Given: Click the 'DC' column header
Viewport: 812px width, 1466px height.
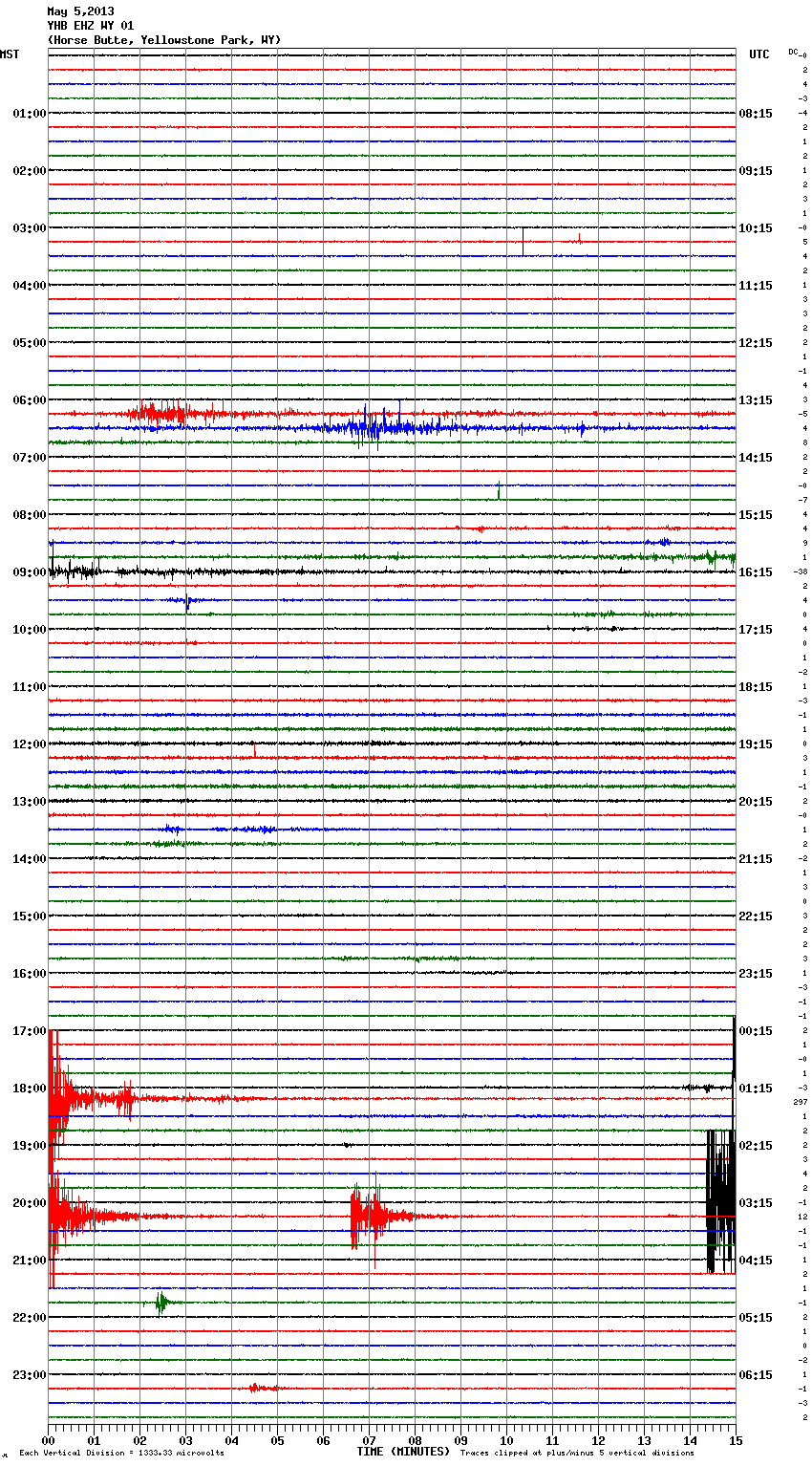Looking at the screenshot, I should 794,52.
